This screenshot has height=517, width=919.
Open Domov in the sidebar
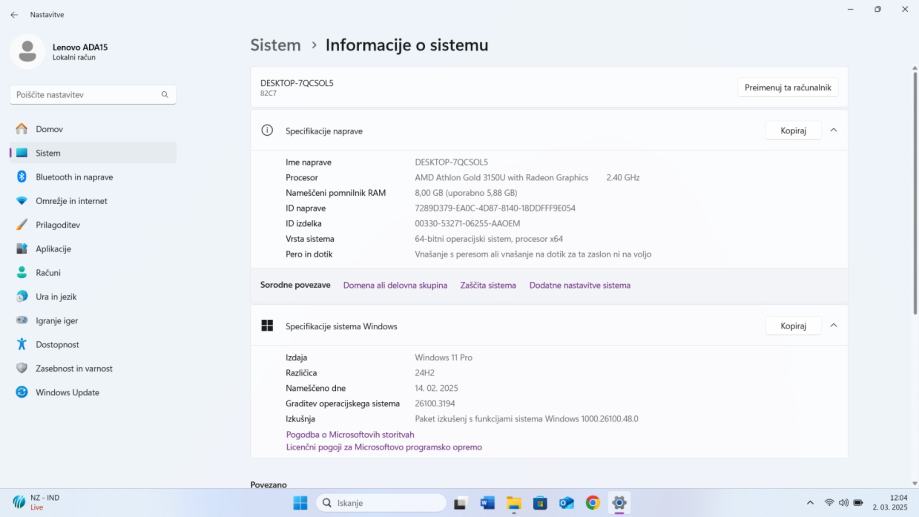pyautogui.click(x=93, y=129)
